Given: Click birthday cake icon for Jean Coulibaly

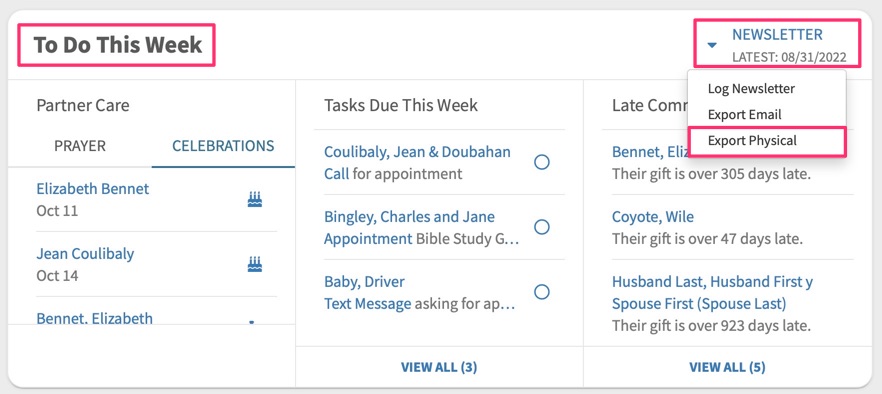Looking at the screenshot, I should (x=255, y=264).
